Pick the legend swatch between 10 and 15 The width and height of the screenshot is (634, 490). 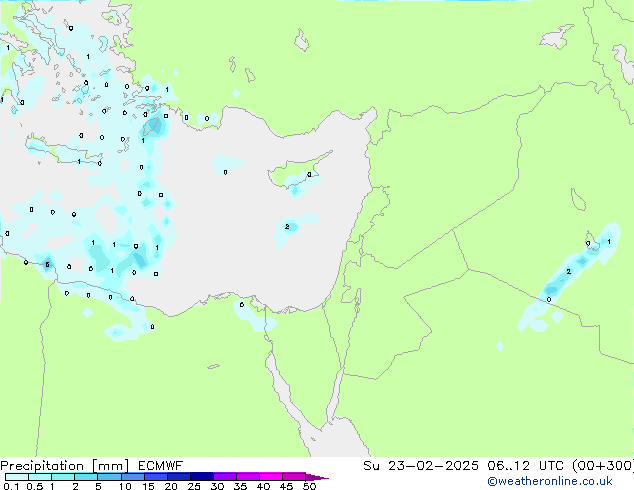pos(133,477)
